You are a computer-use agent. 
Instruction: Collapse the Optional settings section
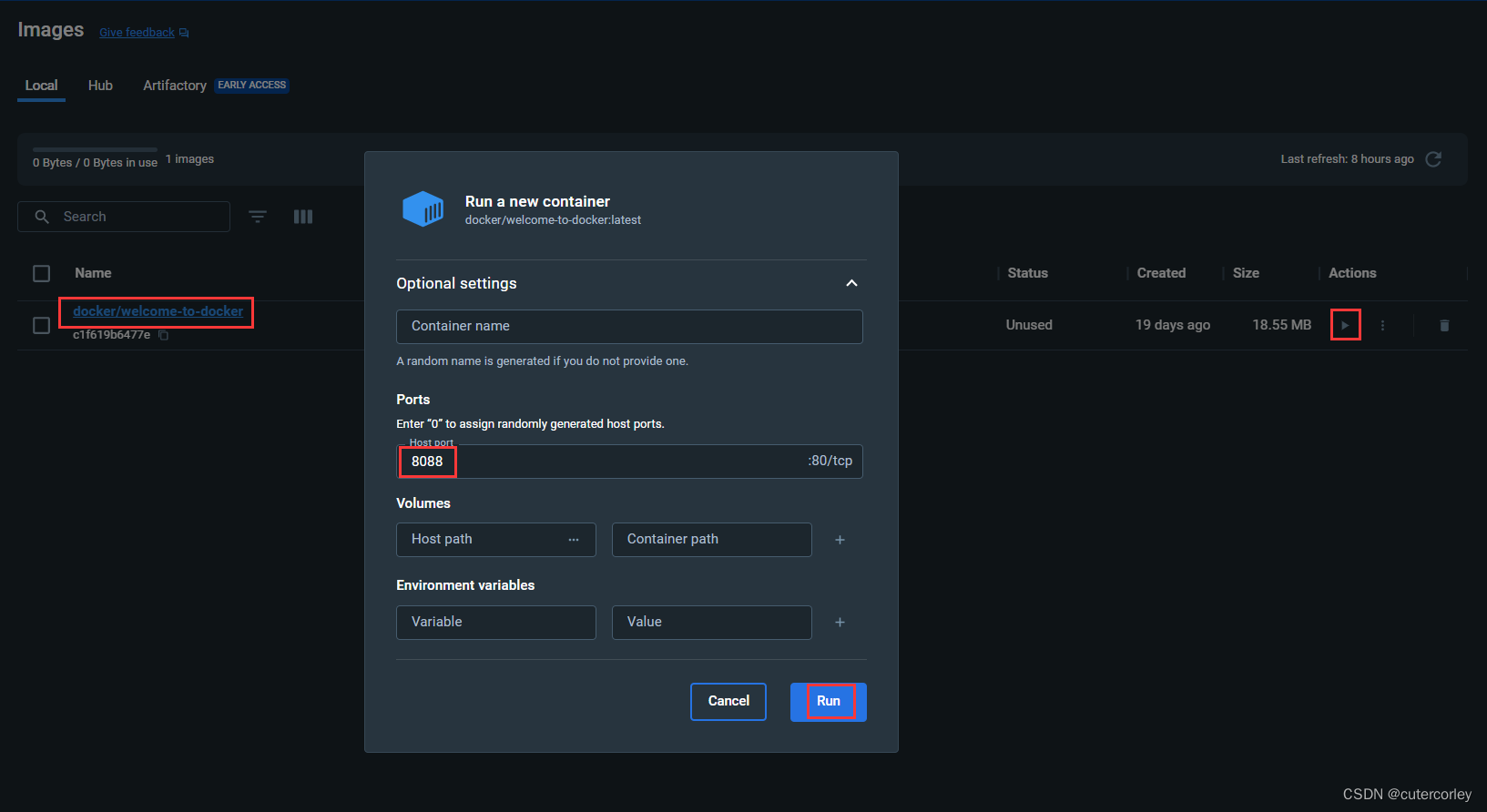click(x=851, y=283)
